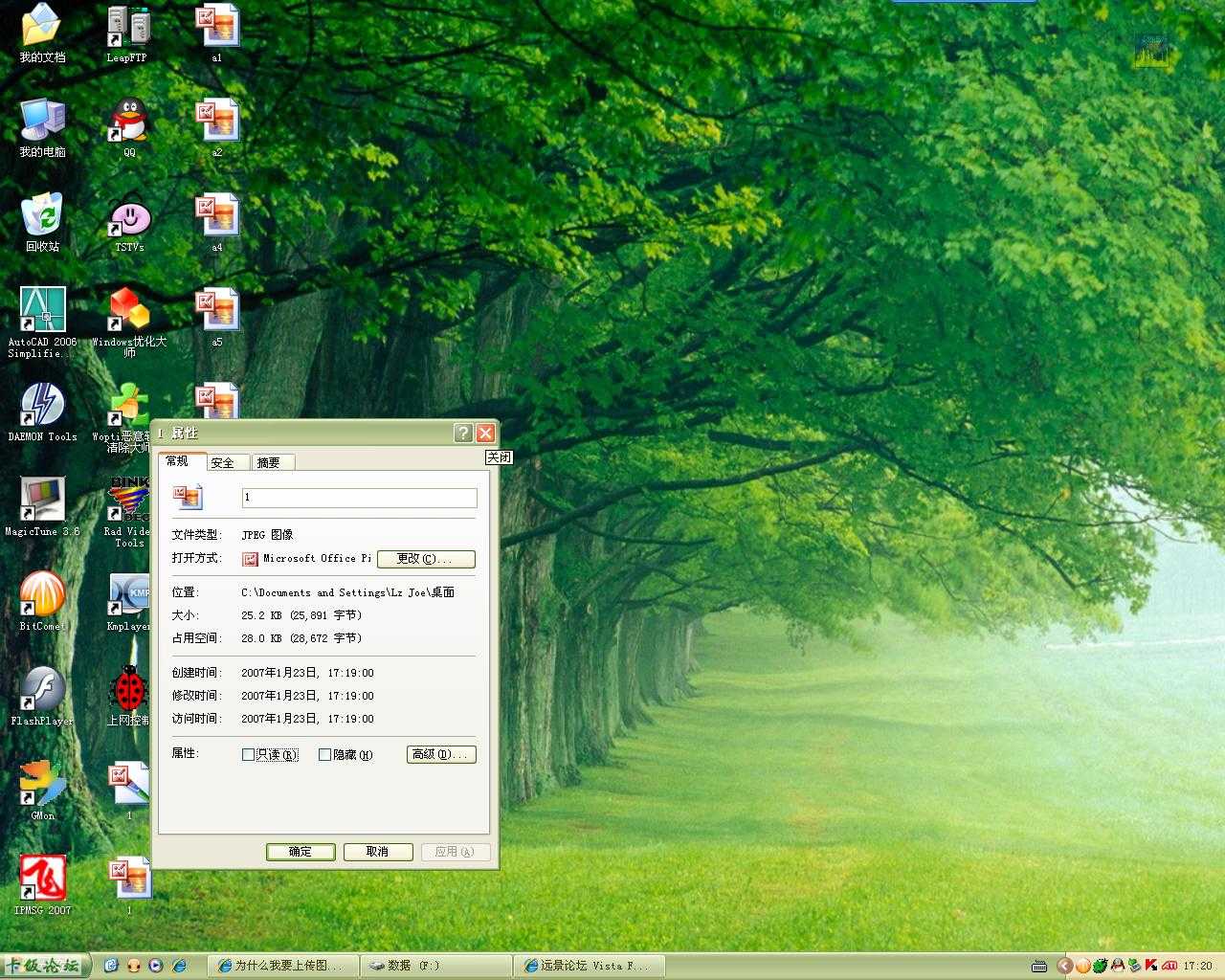Viewport: 1225px width, 980px height.
Task: Select the Windows优化大师 shortcut
Action: click(x=129, y=323)
